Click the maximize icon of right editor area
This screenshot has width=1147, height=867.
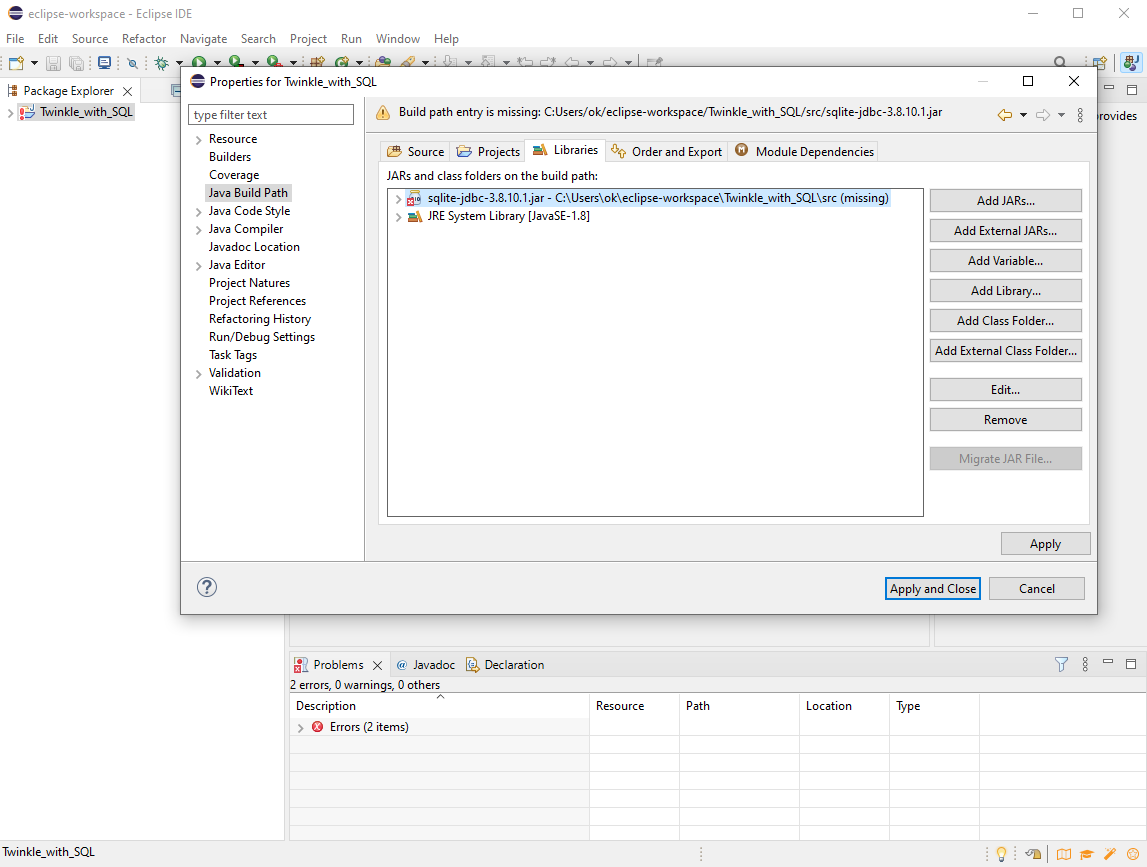click(x=1132, y=90)
